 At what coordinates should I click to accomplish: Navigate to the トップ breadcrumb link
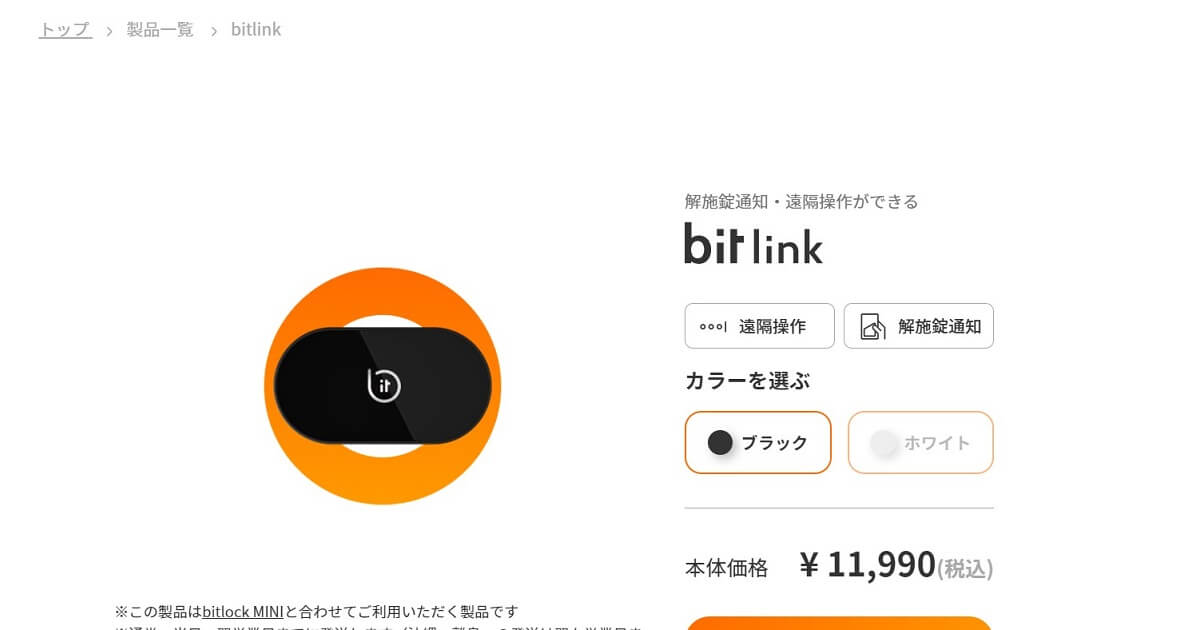(64, 29)
